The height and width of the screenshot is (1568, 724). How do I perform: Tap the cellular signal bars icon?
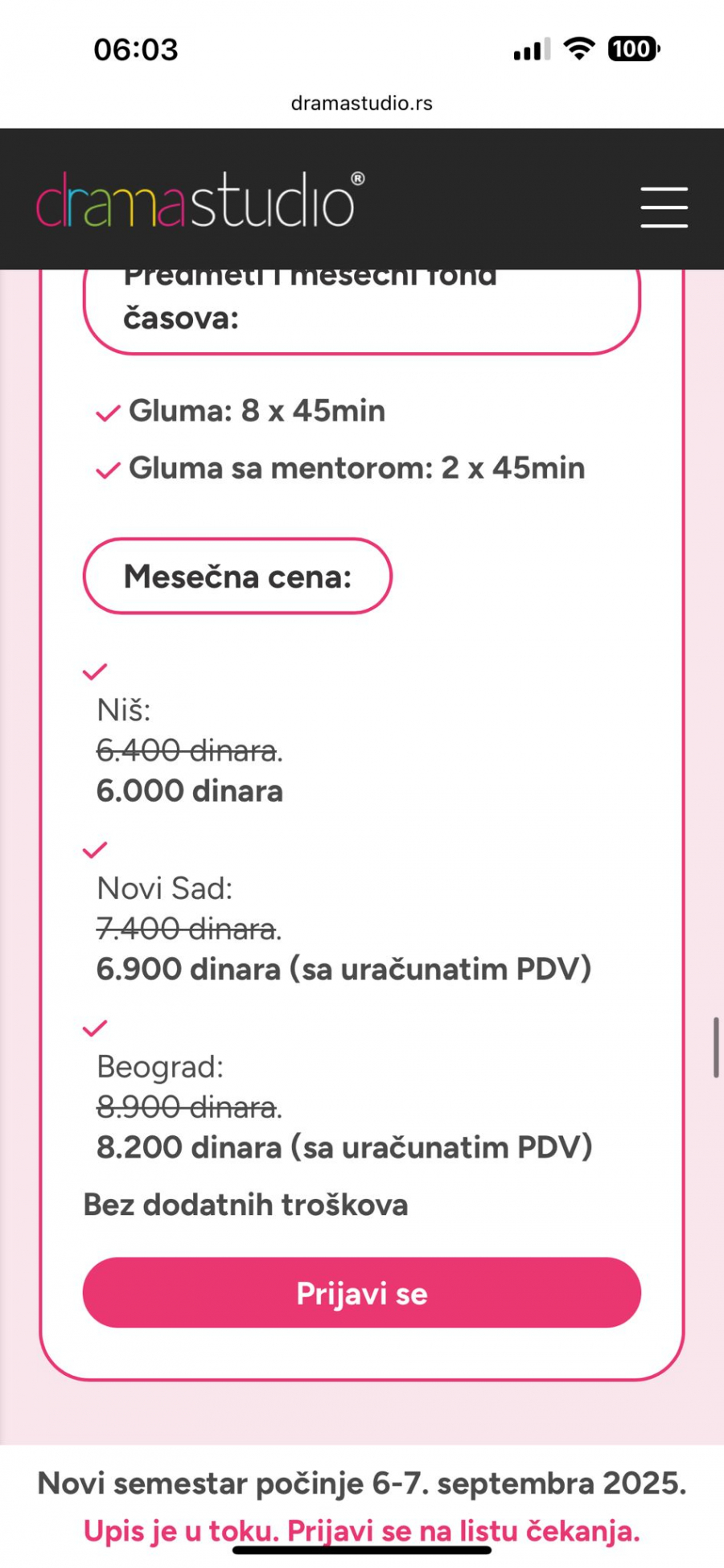pyautogui.click(x=532, y=50)
